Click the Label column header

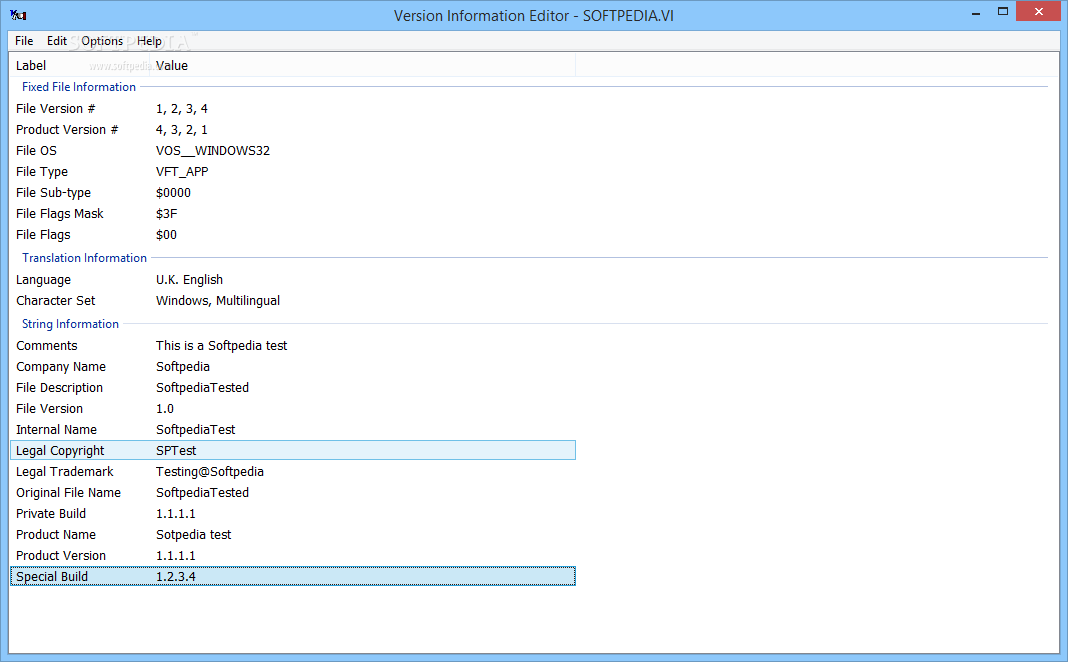[80, 65]
